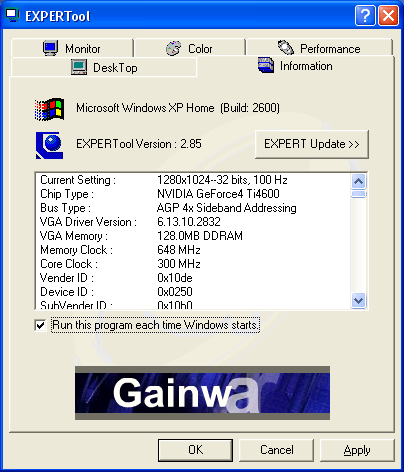Switch to the Monitor tab
Viewport: 404px width, 472px height.
72,48
